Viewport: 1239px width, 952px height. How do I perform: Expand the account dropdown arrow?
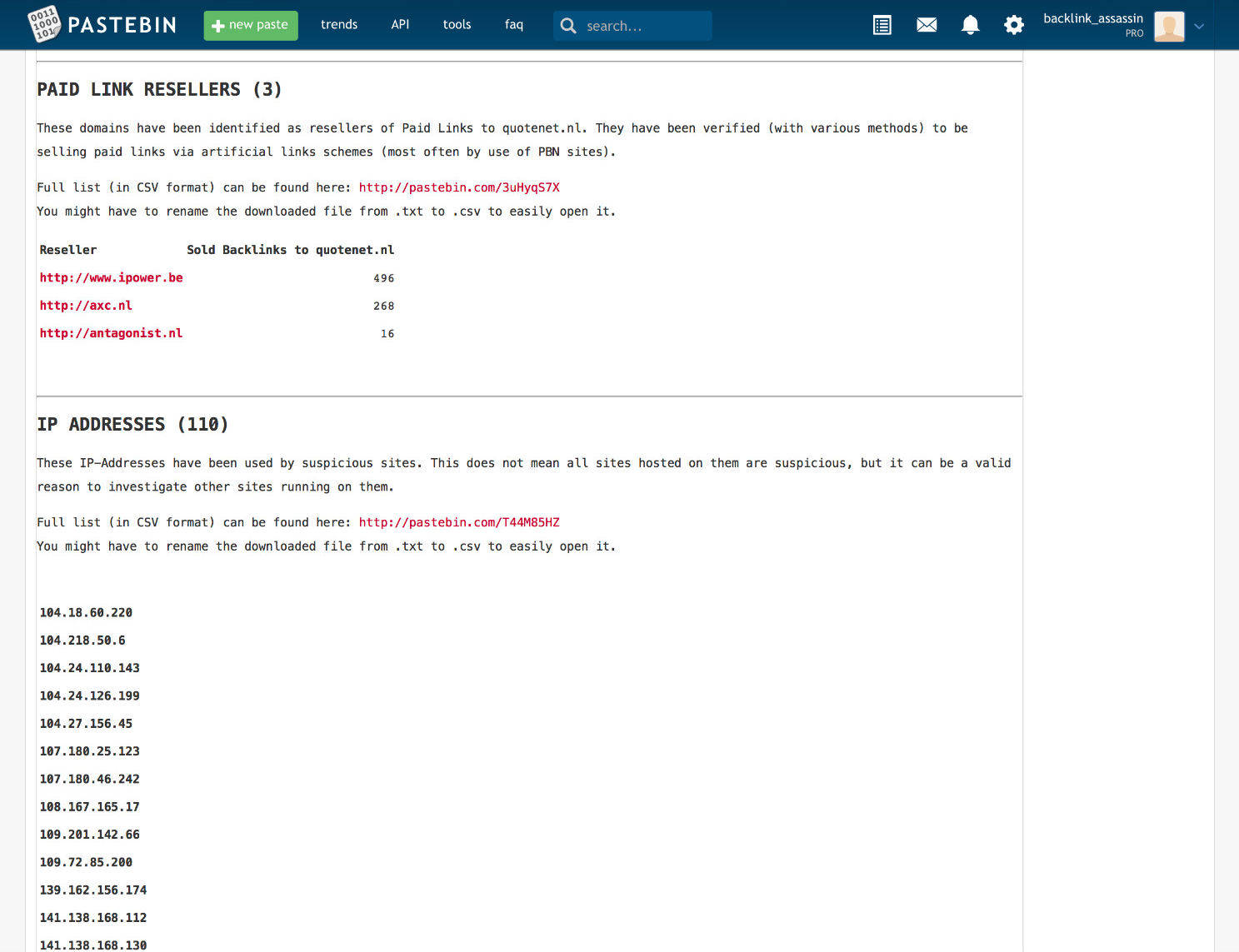(1199, 27)
